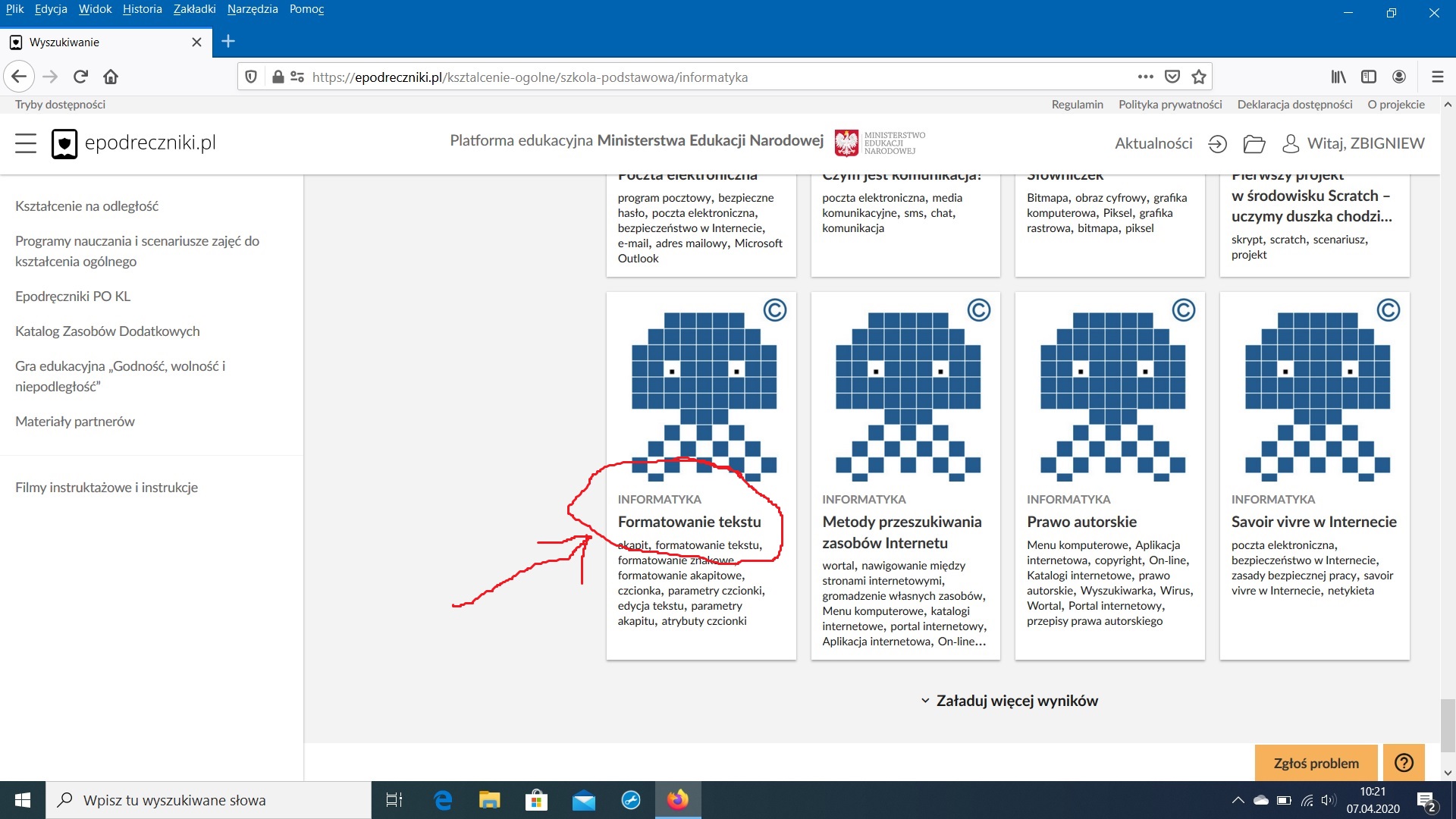Launch Microsoft Edge from the taskbar
The width and height of the screenshot is (1456, 819).
(x=443, y=800)
